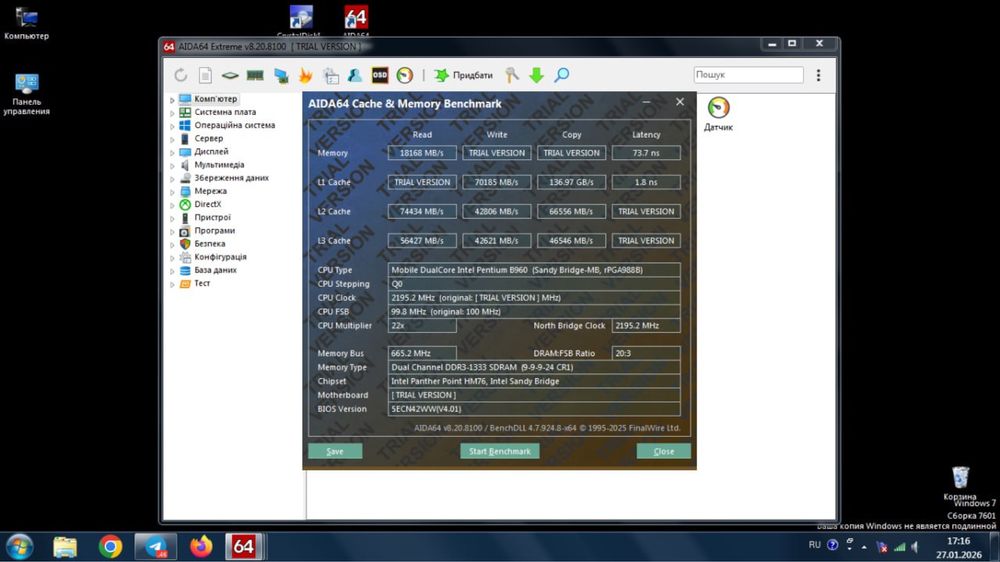Select Програми in the tree
This screenshot has height=562, width=1000.
[214, 230]
